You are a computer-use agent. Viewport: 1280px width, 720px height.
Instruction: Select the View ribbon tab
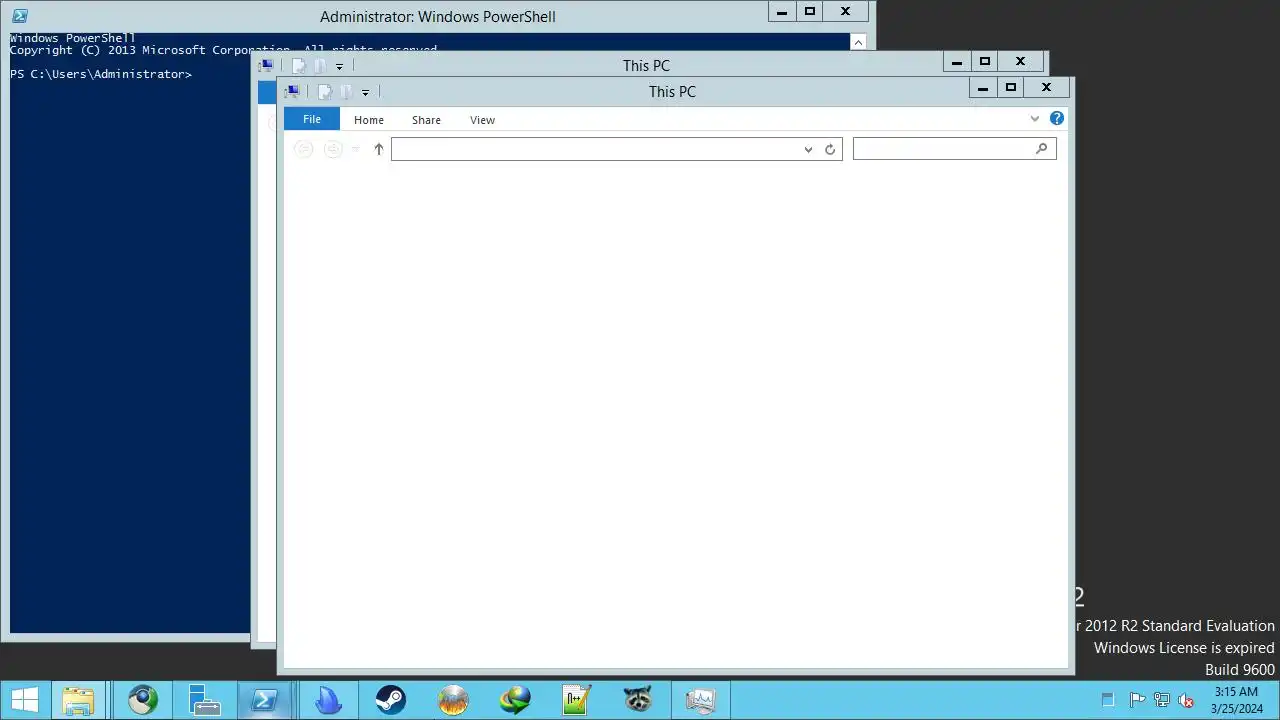[482, 120]
